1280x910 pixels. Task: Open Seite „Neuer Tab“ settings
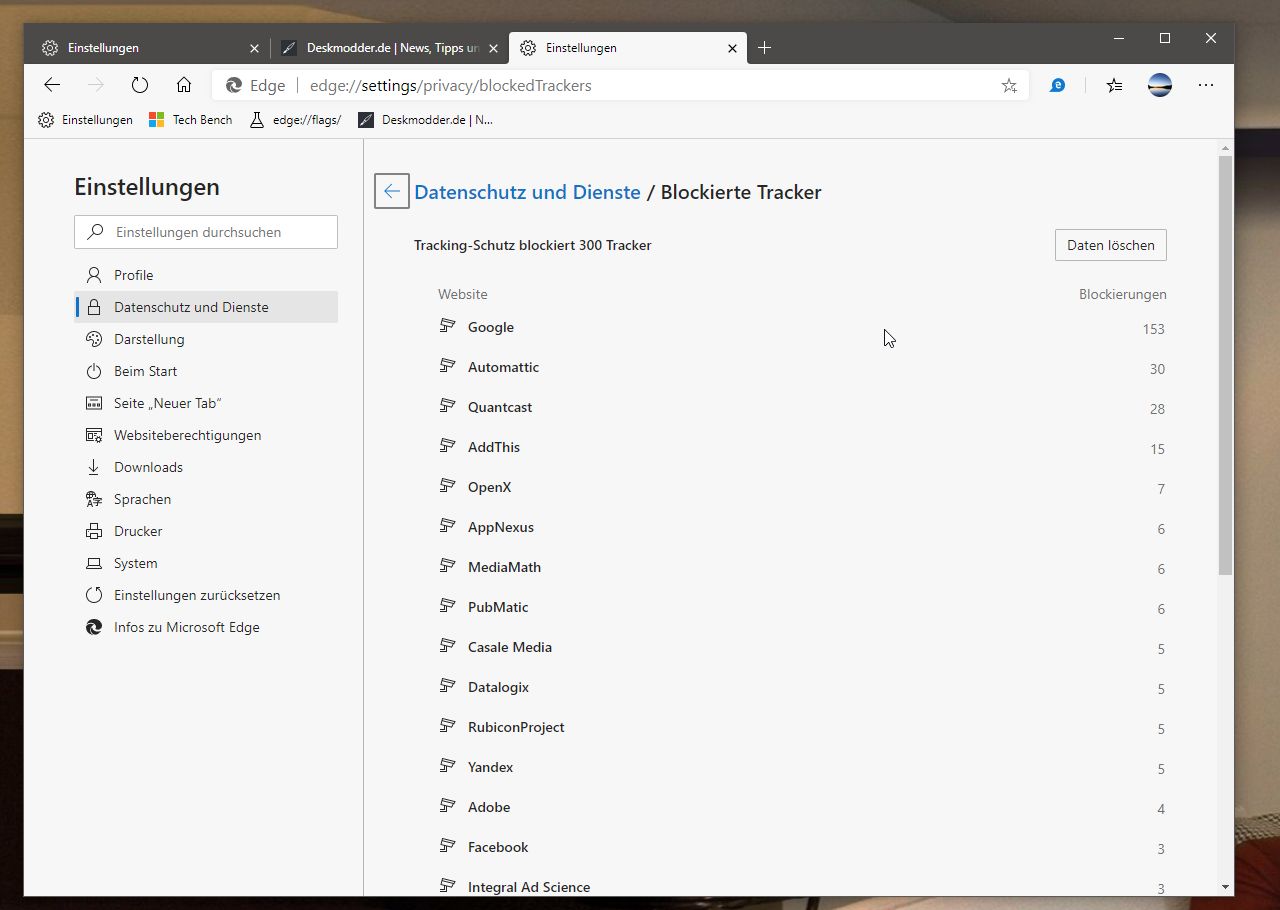pyautogui.click(x=206, y=403)
